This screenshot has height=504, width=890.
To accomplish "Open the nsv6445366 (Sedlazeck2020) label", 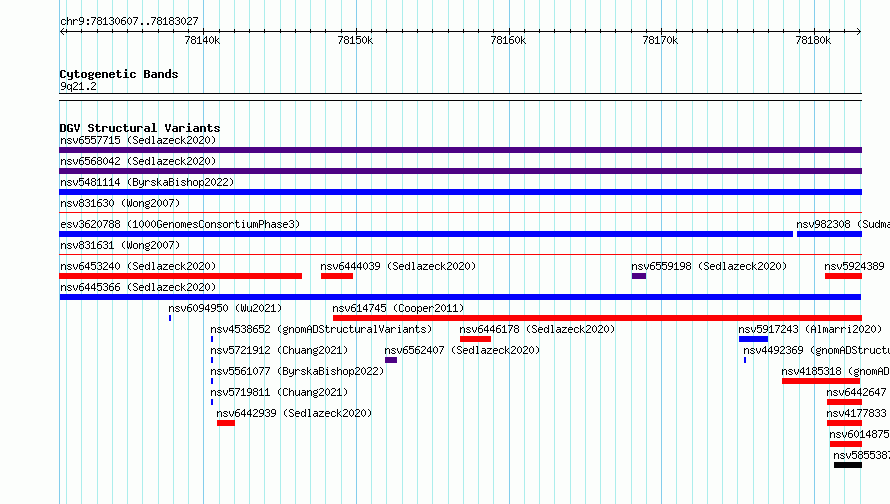I will [x=138, y=287].
